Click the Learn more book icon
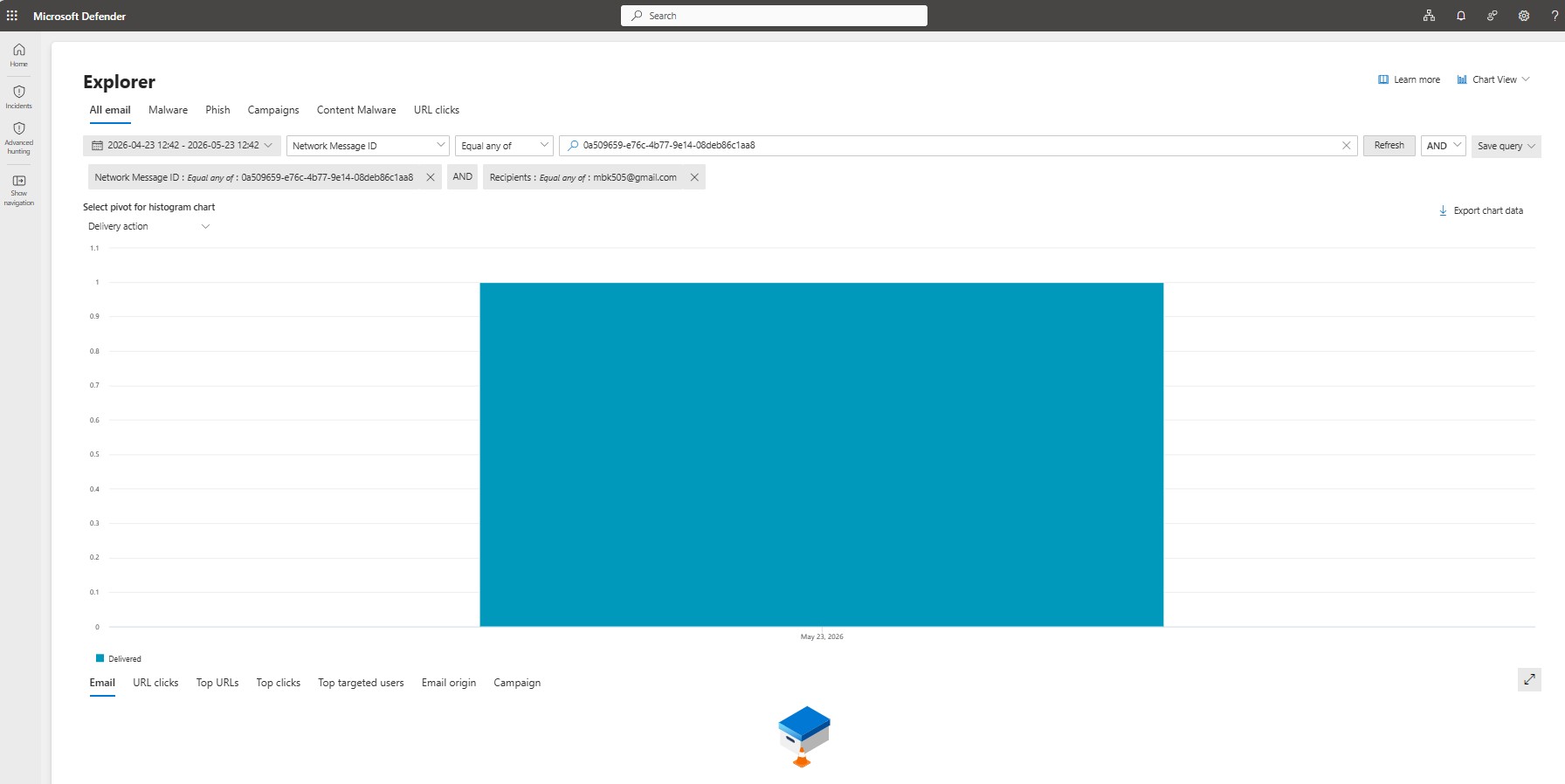The image size is (1565, 784). [1383, 79]
